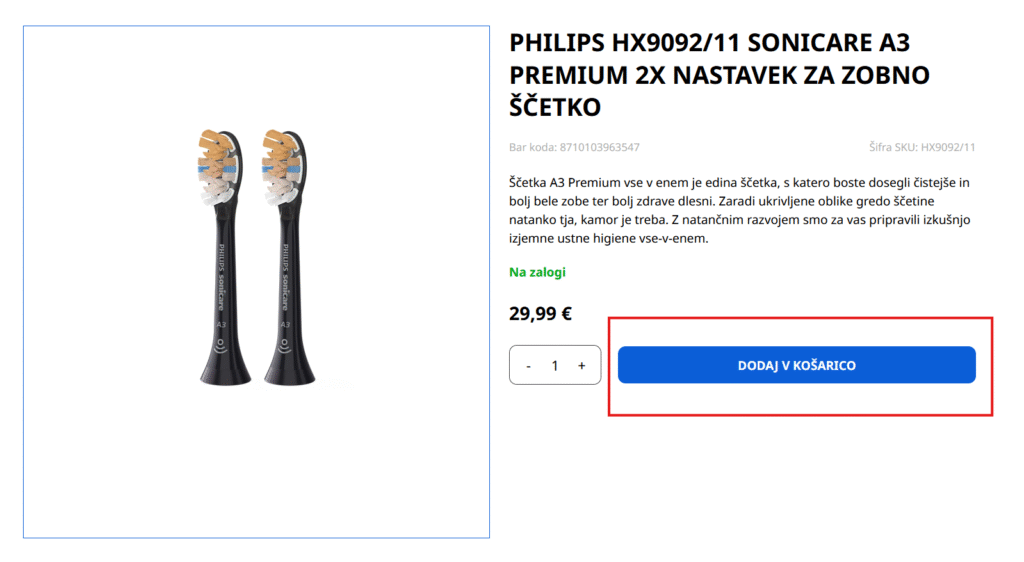
Task: Click the bristles of right brush head
Action: tap(282, 168)
